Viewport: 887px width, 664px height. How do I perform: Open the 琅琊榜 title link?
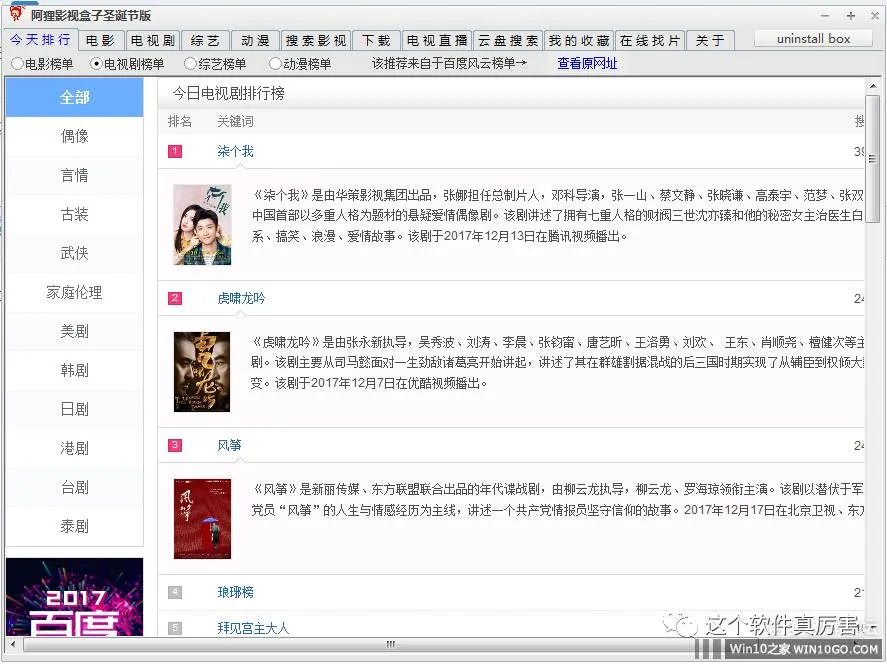pyautogui.click(x=235, y=592)
